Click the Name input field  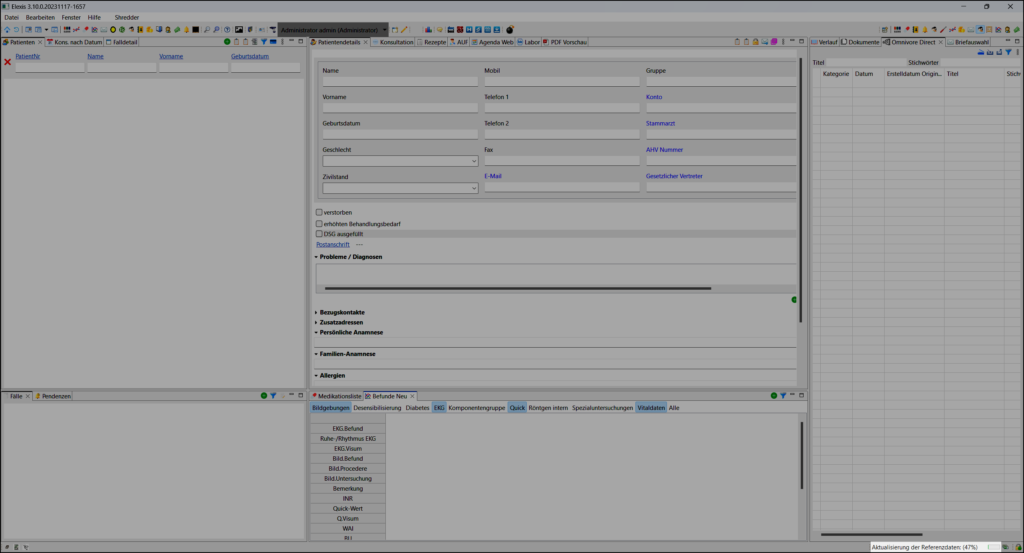click(400, 81)
